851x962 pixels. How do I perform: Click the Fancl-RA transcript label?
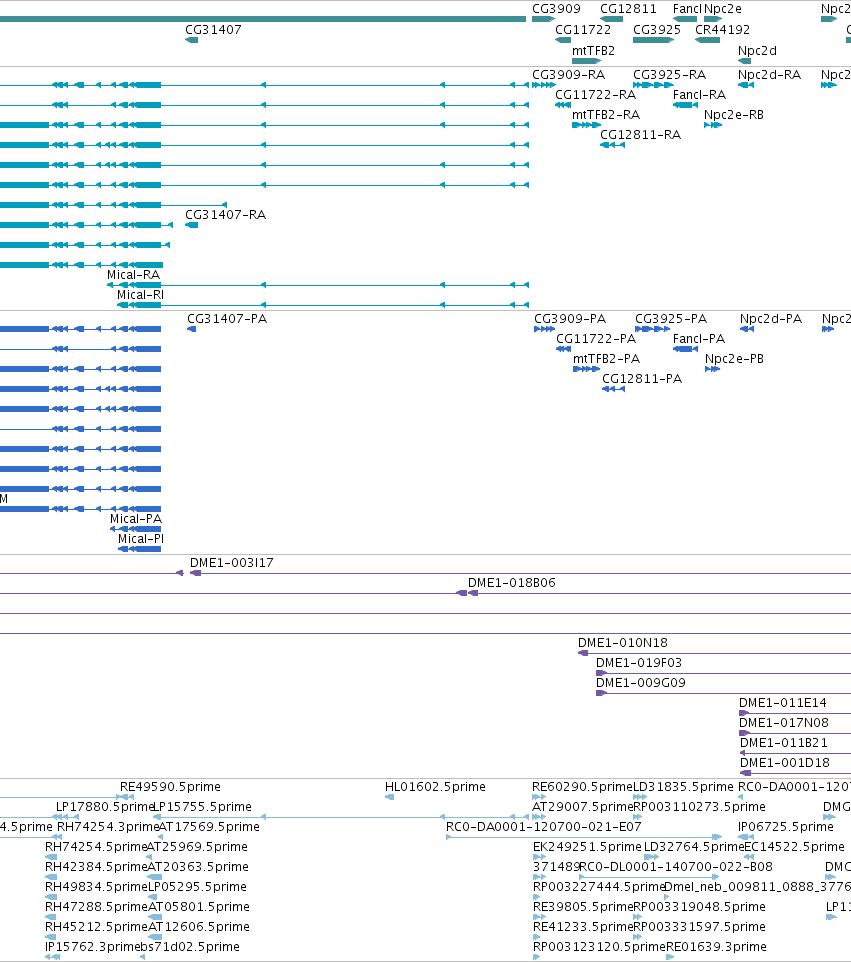pos(699,94)
